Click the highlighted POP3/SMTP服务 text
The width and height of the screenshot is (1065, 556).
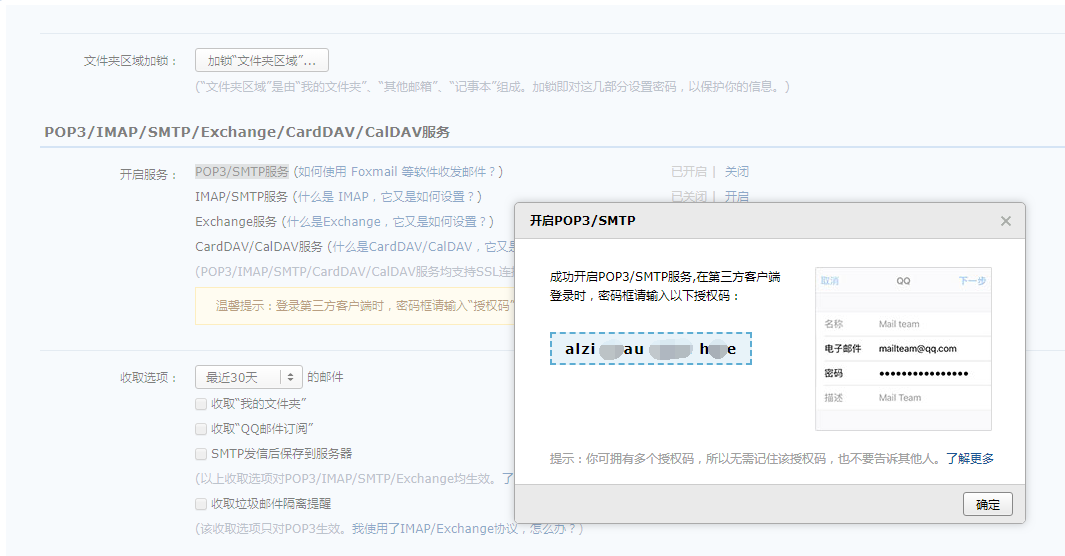pyautogui.click(x=242, y=172)
